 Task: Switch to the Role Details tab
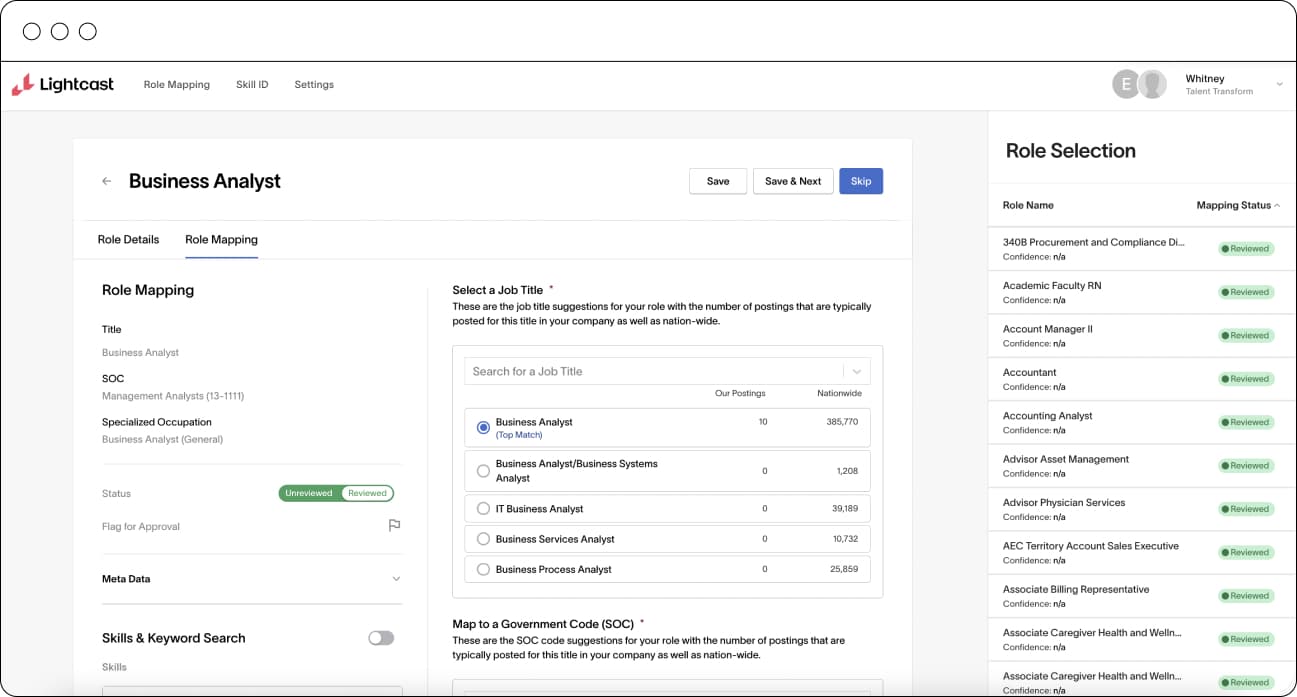tap(128, 240)
